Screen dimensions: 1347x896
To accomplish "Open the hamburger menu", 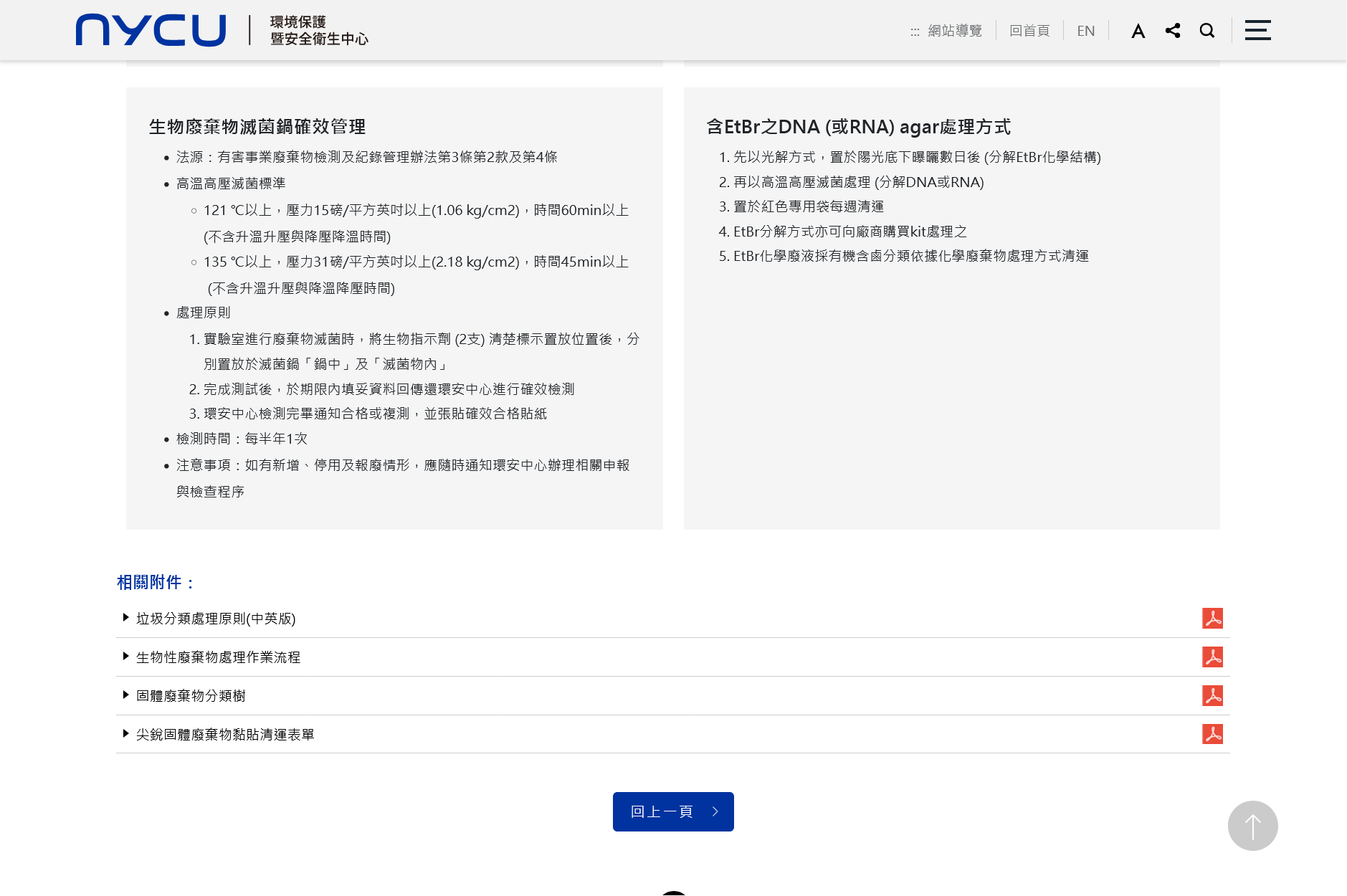I will point(1257,30).
